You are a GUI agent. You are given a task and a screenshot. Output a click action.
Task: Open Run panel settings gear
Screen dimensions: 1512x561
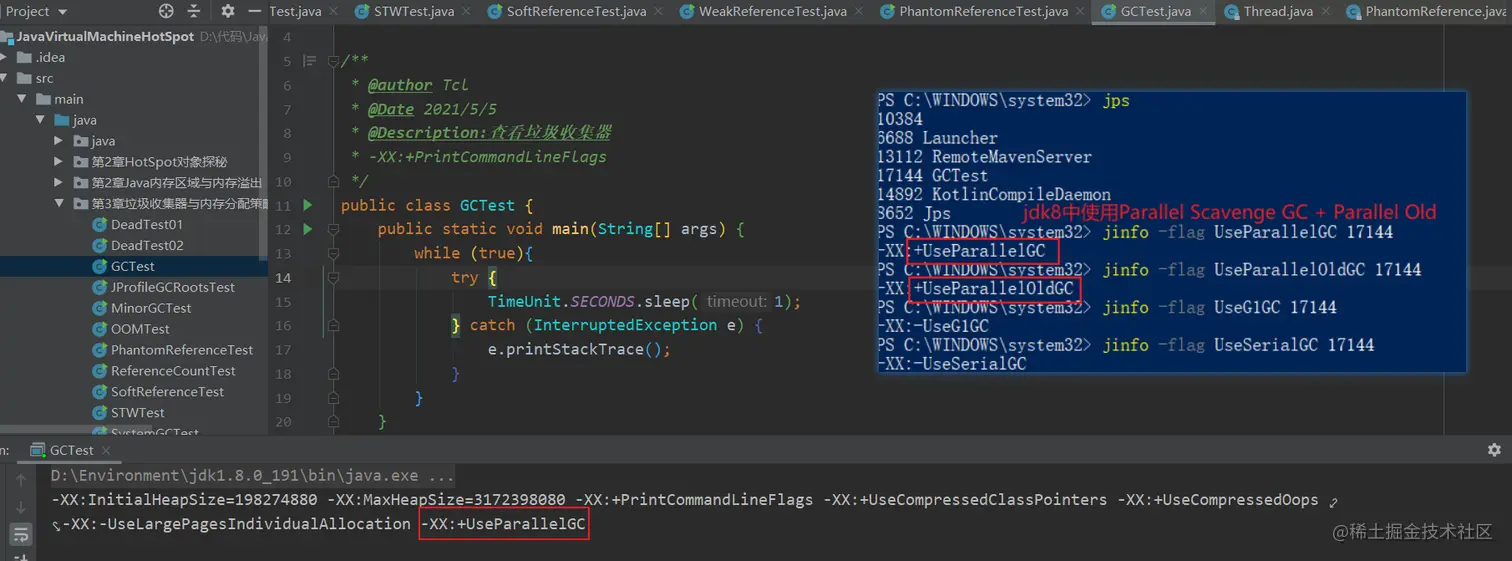click(1494, 450)
